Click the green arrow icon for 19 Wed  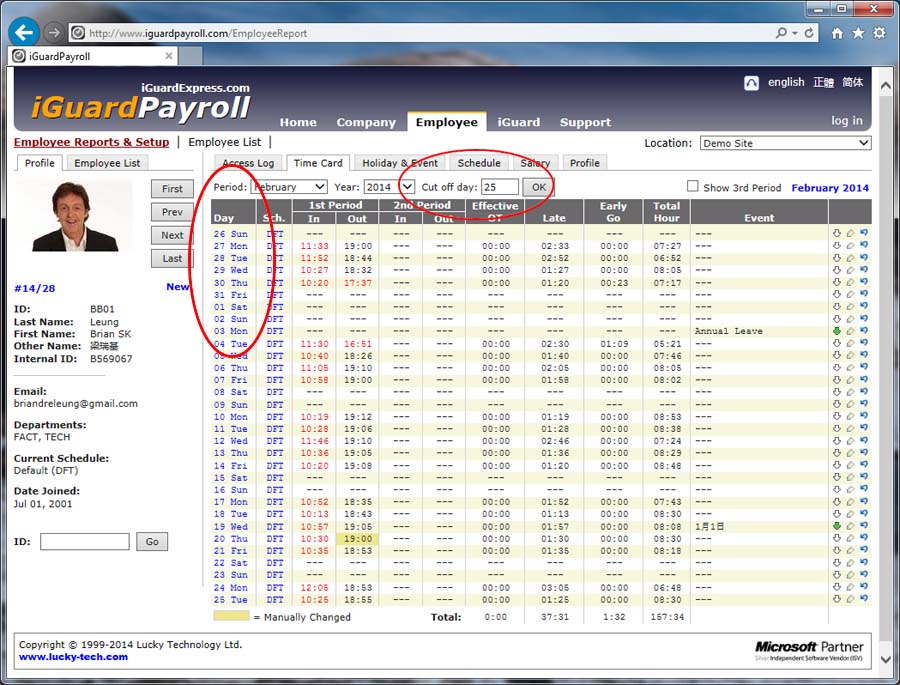837,526
